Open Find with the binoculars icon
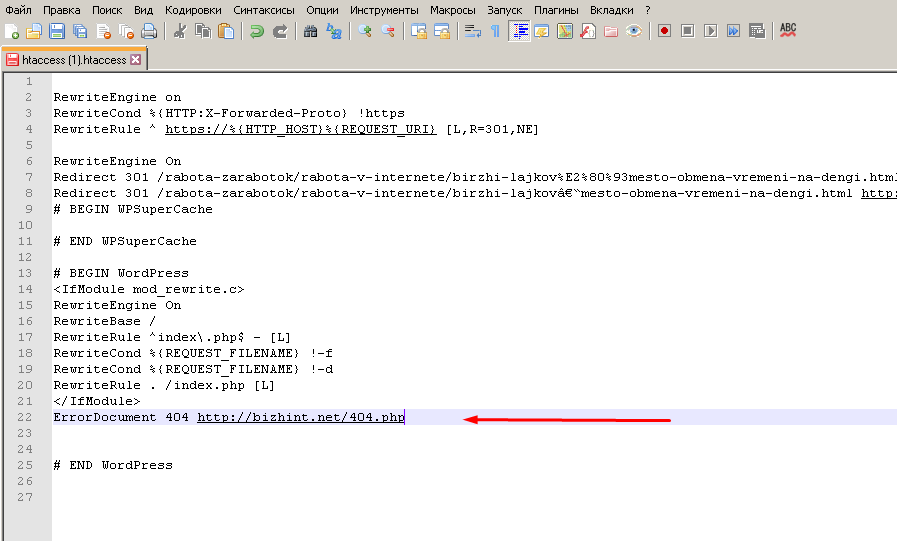 point(310,31)
